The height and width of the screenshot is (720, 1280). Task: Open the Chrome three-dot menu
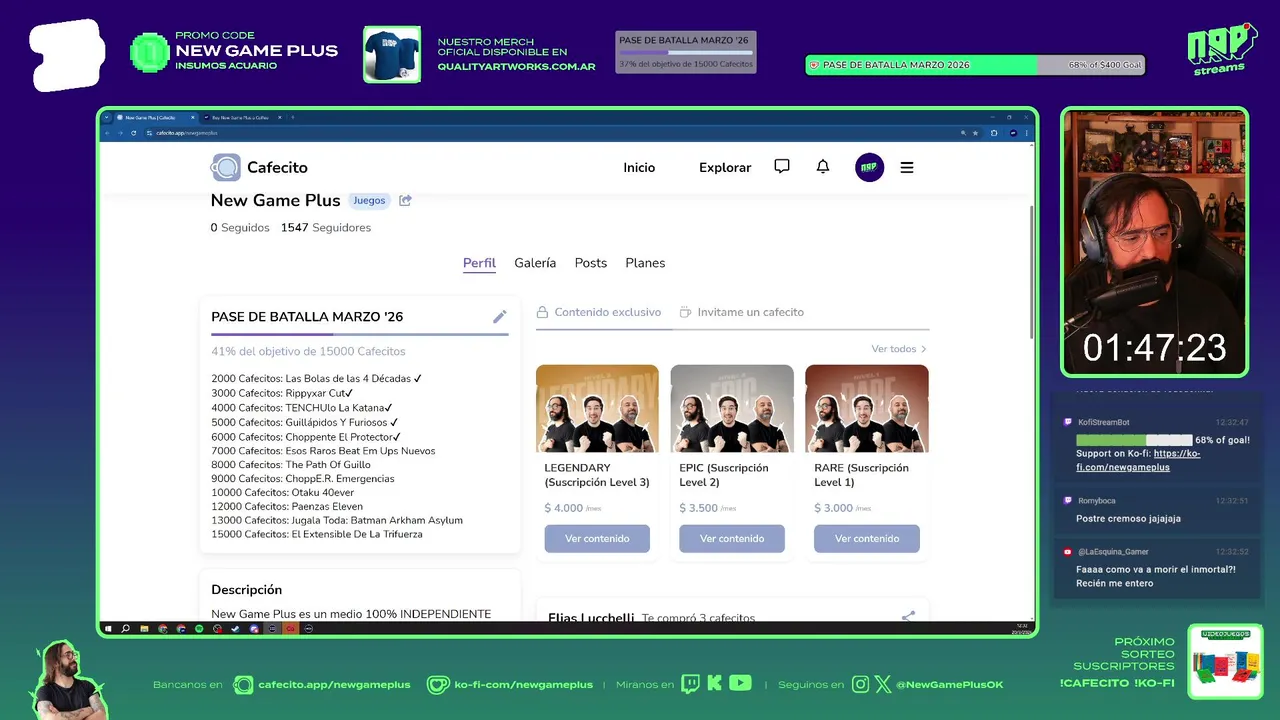(x=1027, y=133)
